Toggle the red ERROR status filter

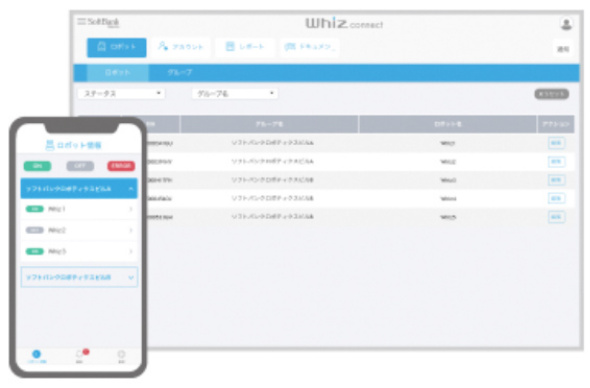pos(121,166)
